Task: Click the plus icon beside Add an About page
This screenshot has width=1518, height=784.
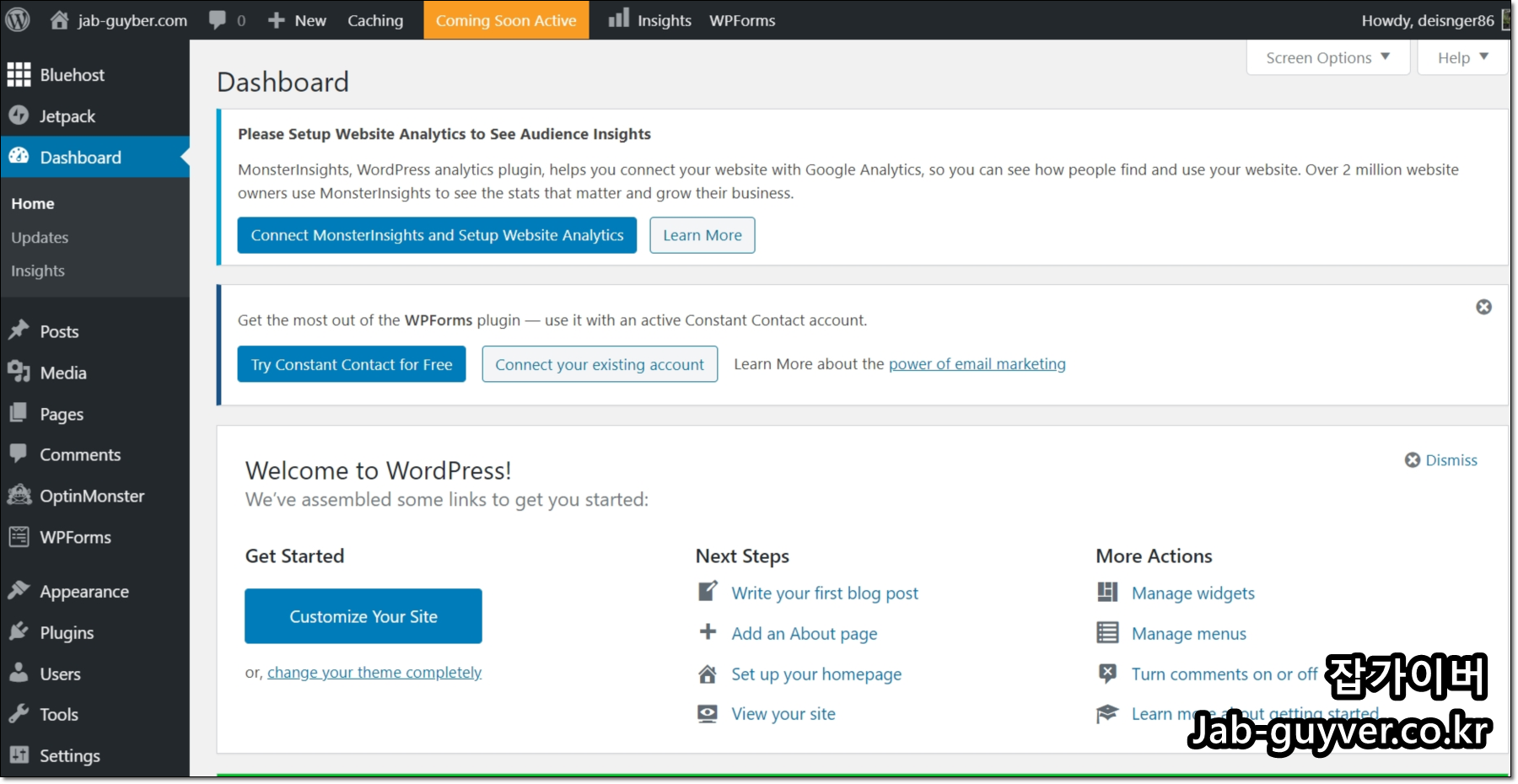Action: [x=708, y=632]
